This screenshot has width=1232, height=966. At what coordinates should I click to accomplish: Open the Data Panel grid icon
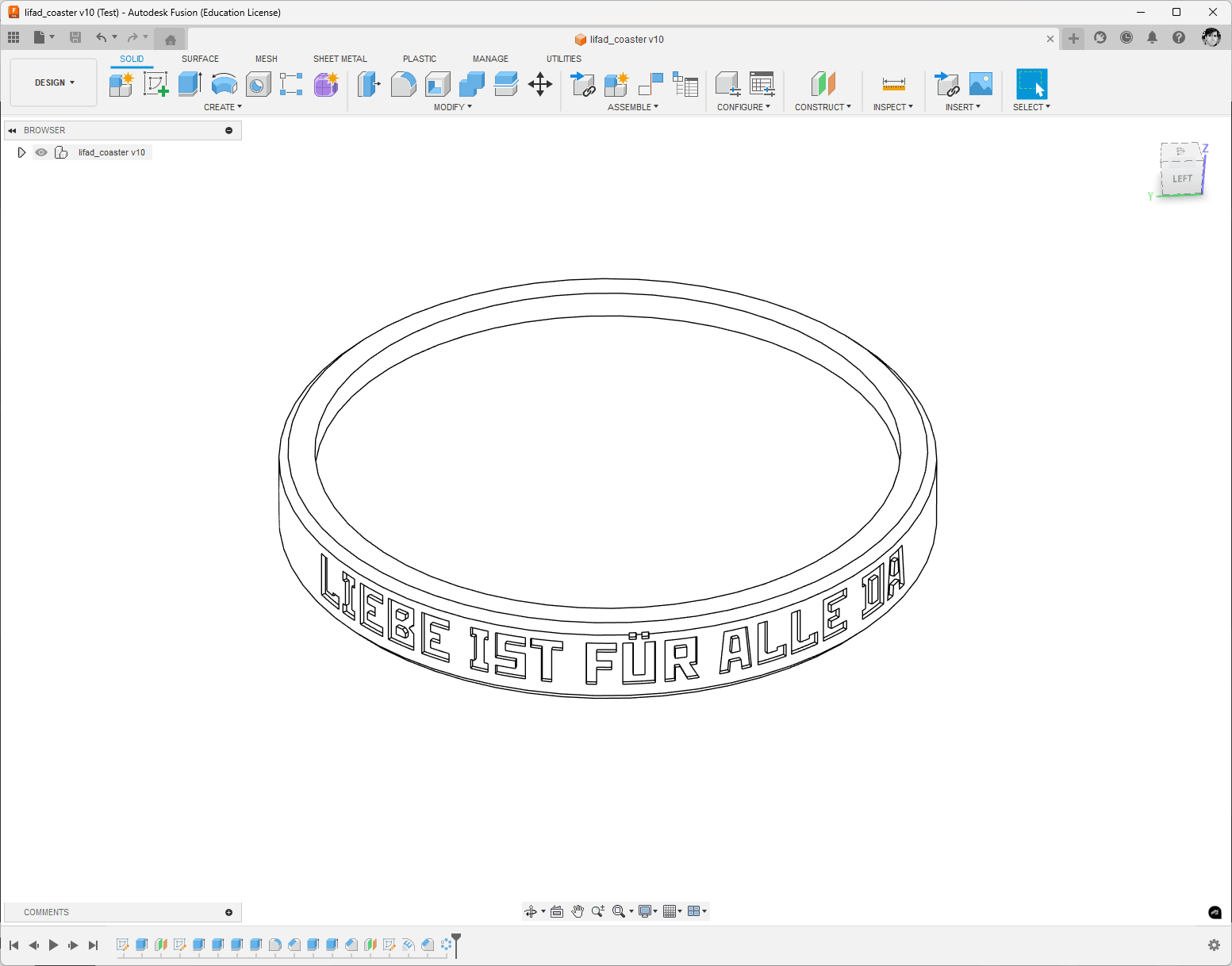(x=13, y=37)
